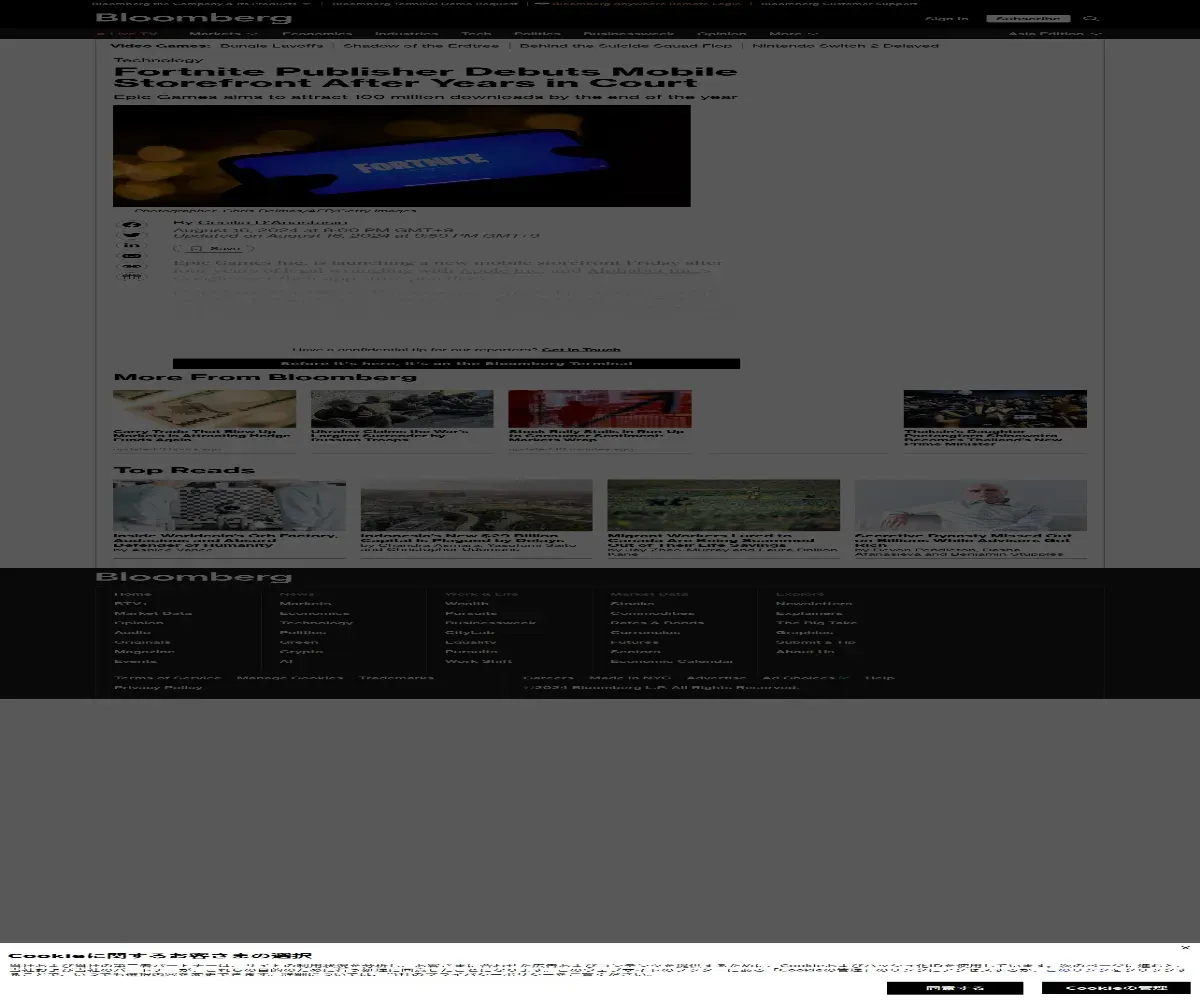Viewport: 1200px width, 1000px height.
Task: Expand Bloomberg the Company & Its Products dropdown
Action: pos(201,3)
